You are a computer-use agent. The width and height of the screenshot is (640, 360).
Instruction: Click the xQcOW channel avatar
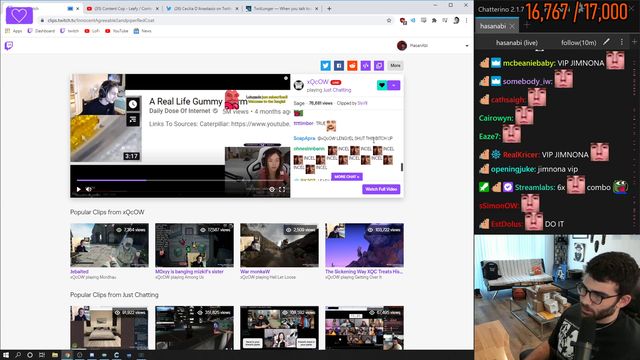point(299,85)
